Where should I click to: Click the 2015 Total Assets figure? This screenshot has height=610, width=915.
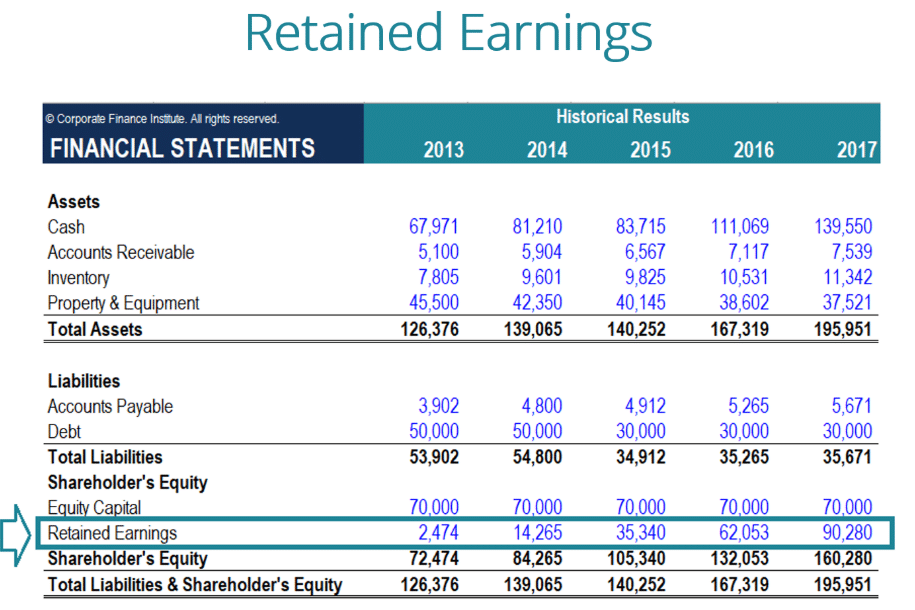tap(636, 329)
